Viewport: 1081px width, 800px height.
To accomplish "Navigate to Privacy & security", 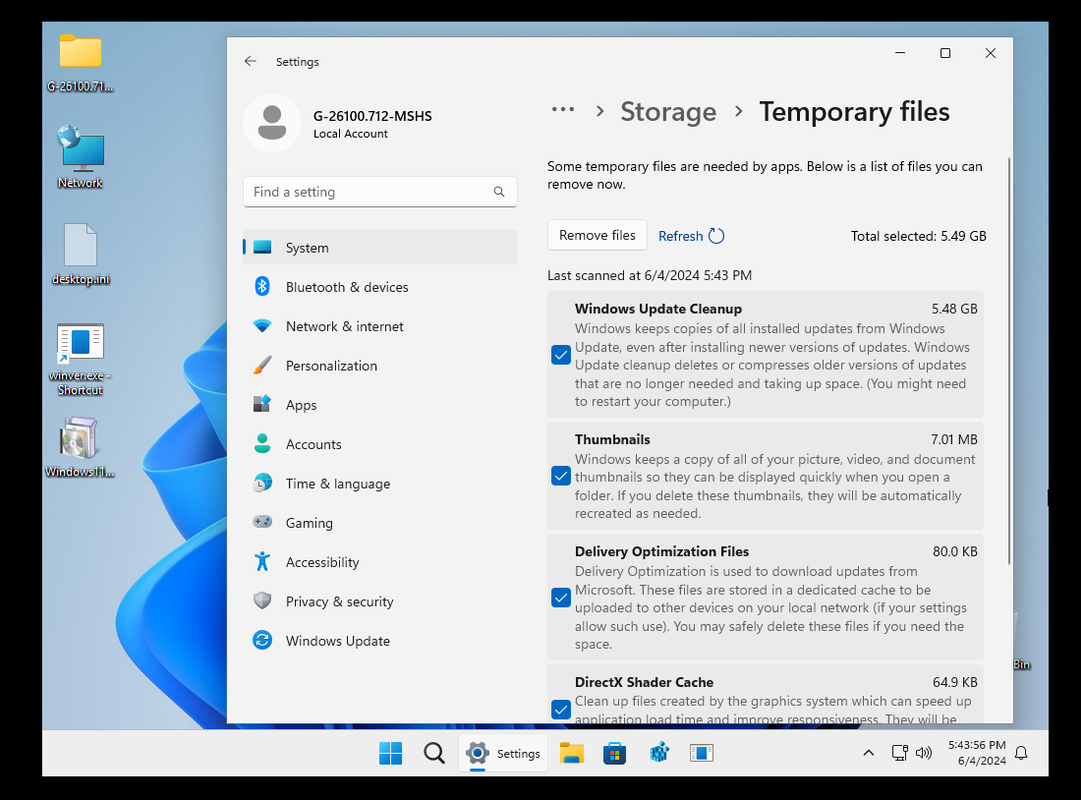I will point(380,601).
